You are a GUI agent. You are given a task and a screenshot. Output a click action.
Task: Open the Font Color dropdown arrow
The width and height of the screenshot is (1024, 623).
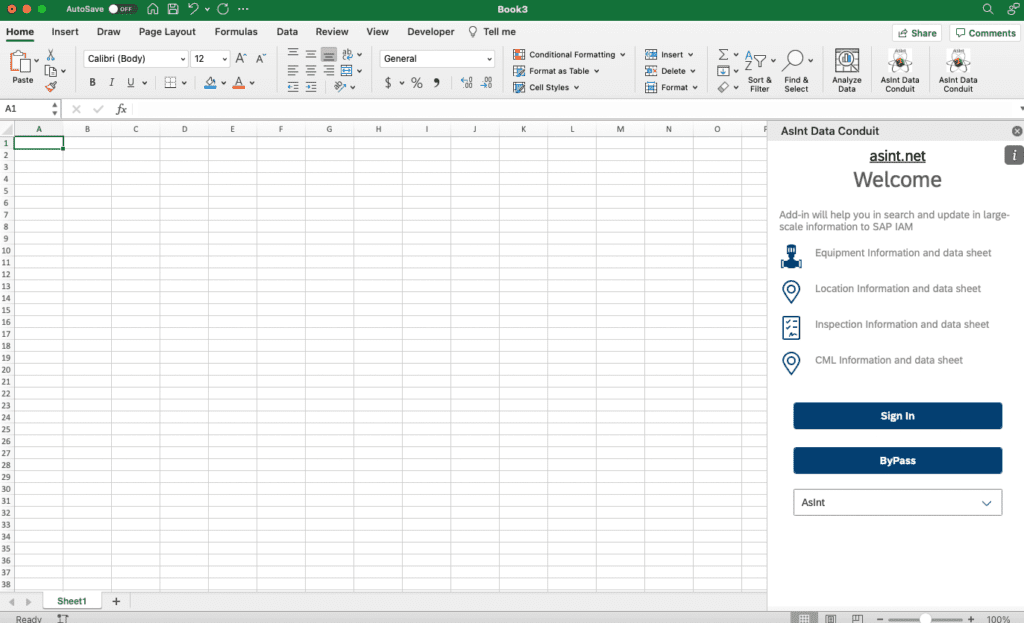252,83
